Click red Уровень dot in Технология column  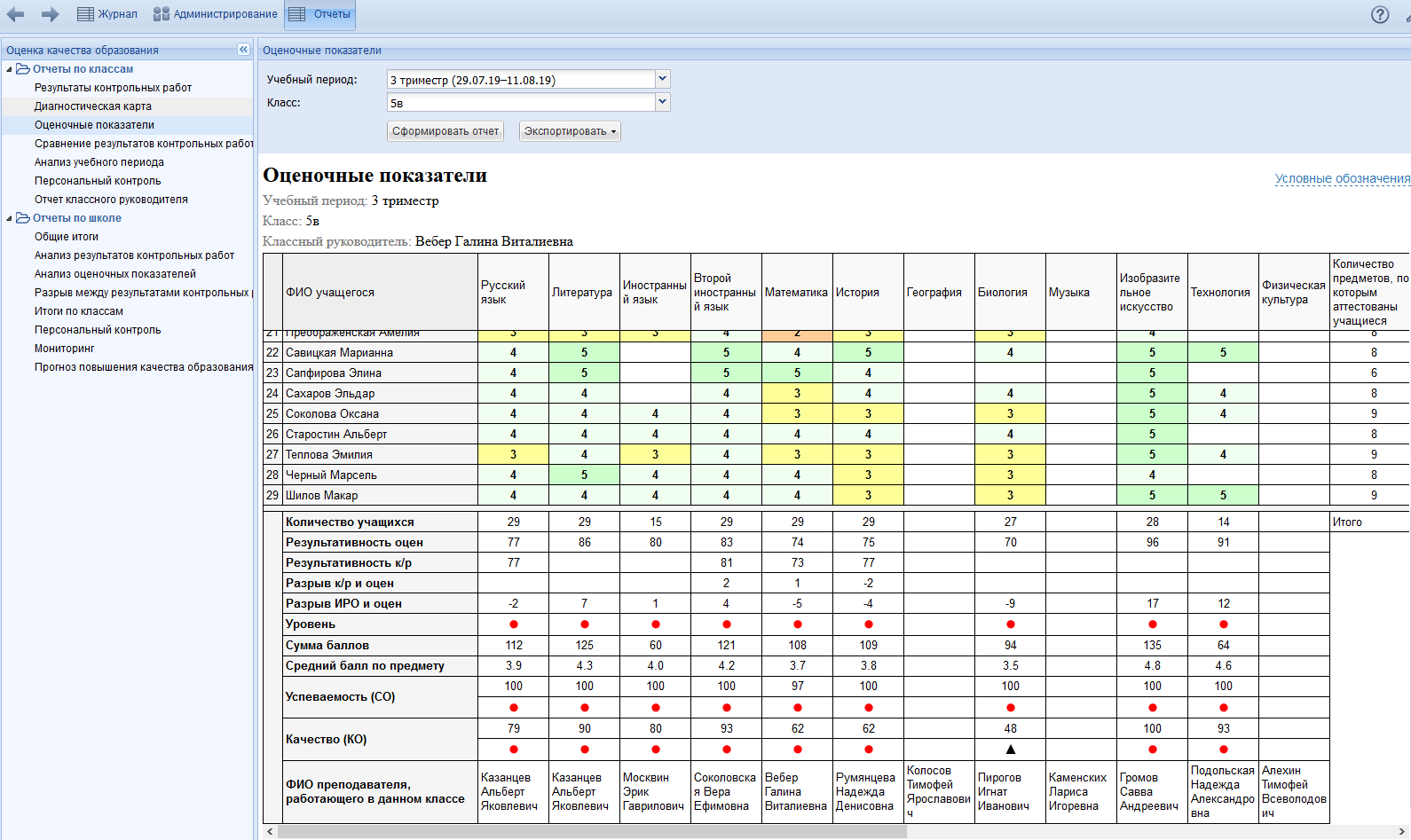pos(1224,624)
